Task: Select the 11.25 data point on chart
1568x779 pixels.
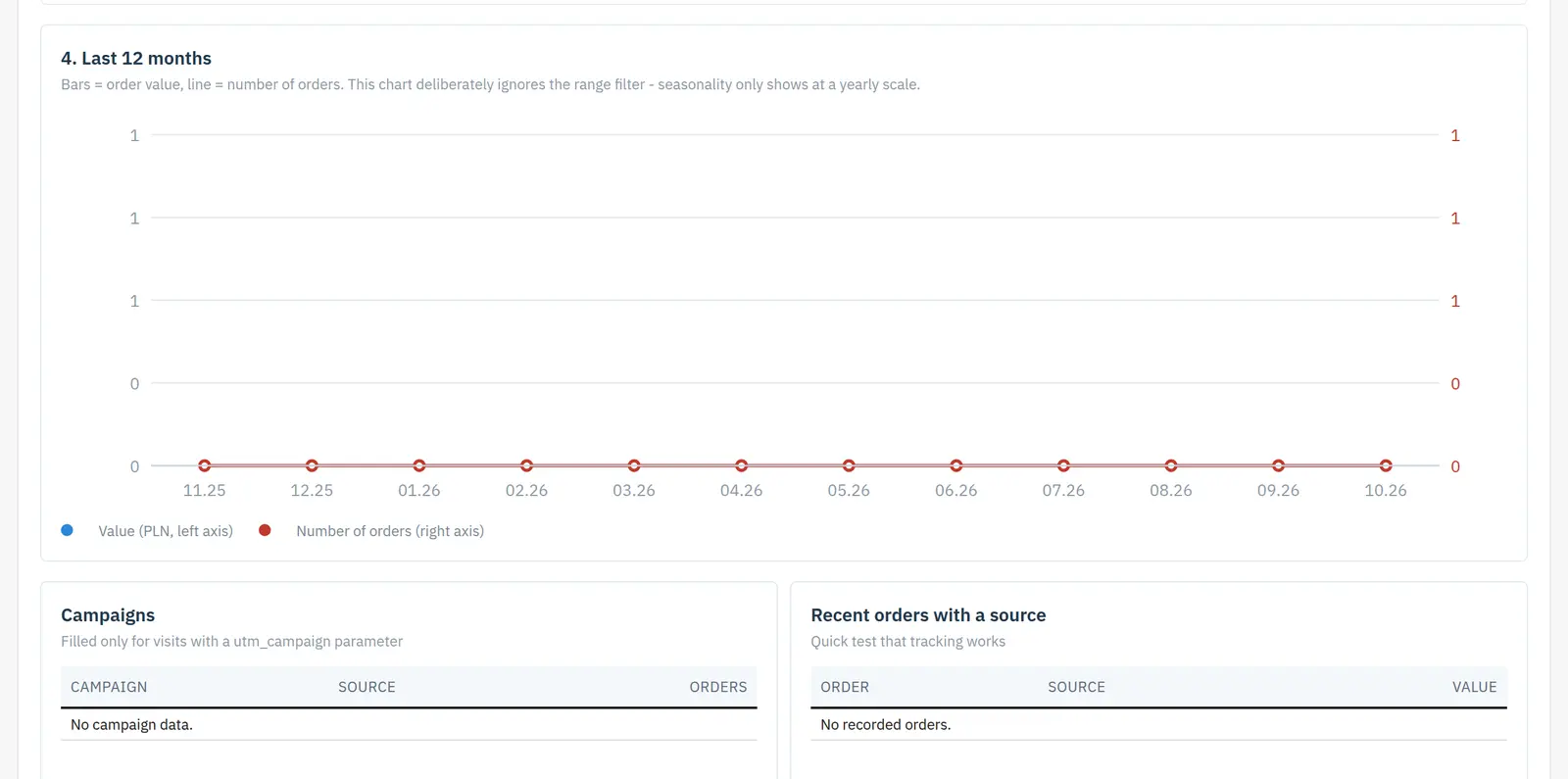Action: coord(204,465)
